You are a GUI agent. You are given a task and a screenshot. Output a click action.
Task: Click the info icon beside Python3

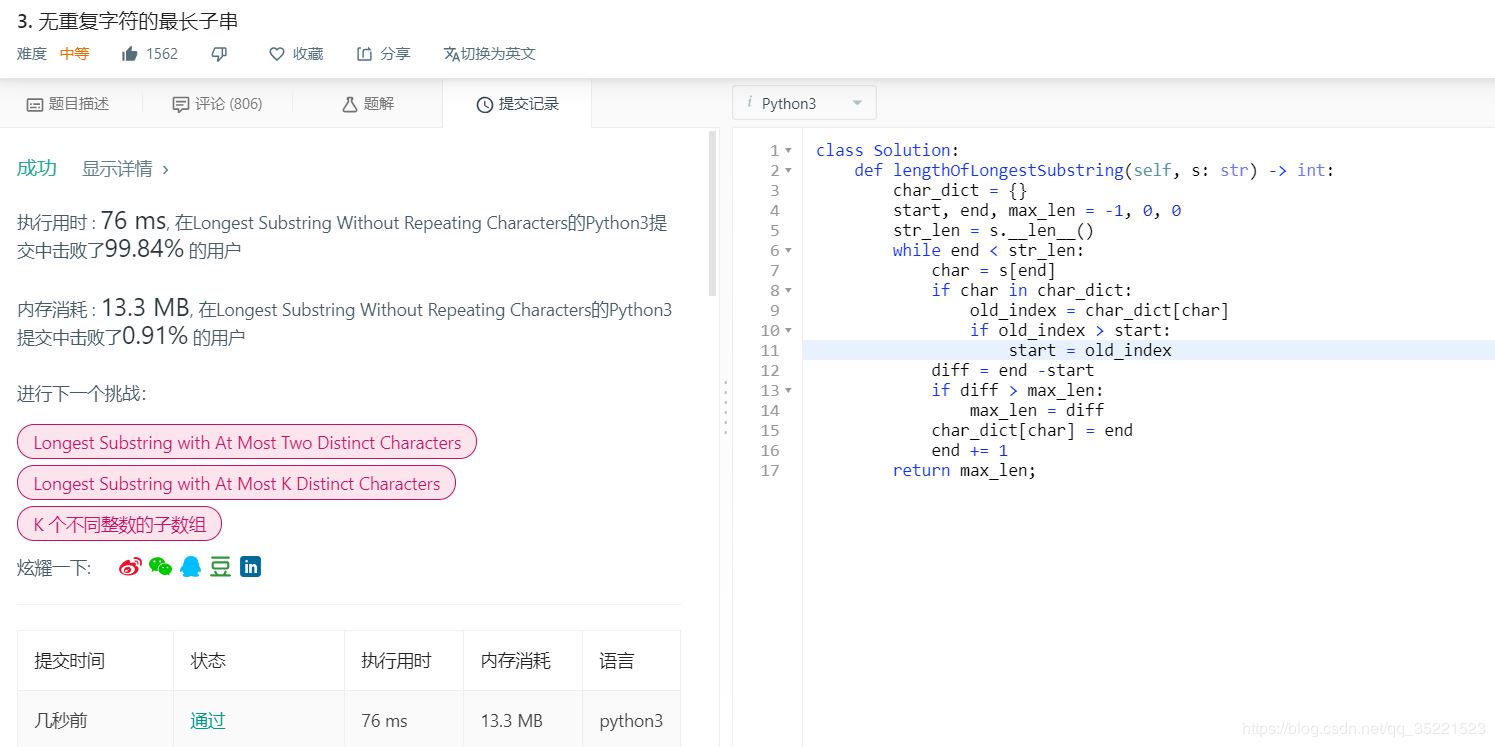click(x=750, y=102)
